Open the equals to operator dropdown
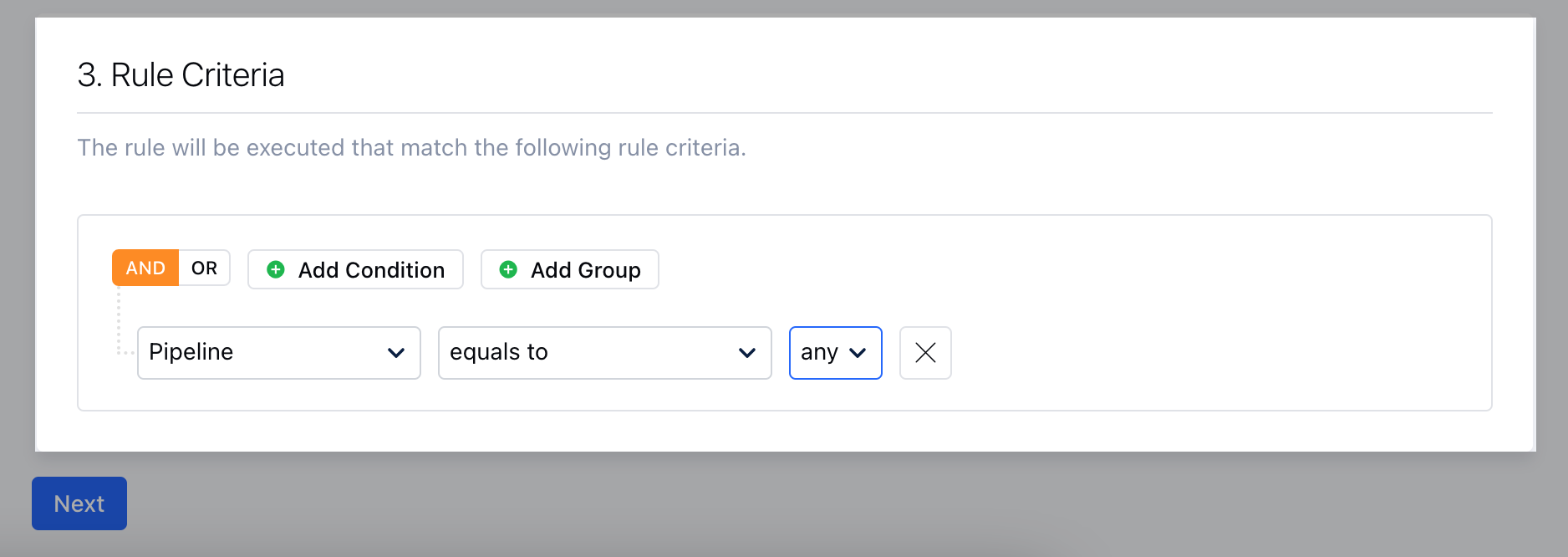This screenshot has height=557, width=1568. (605, 353)
